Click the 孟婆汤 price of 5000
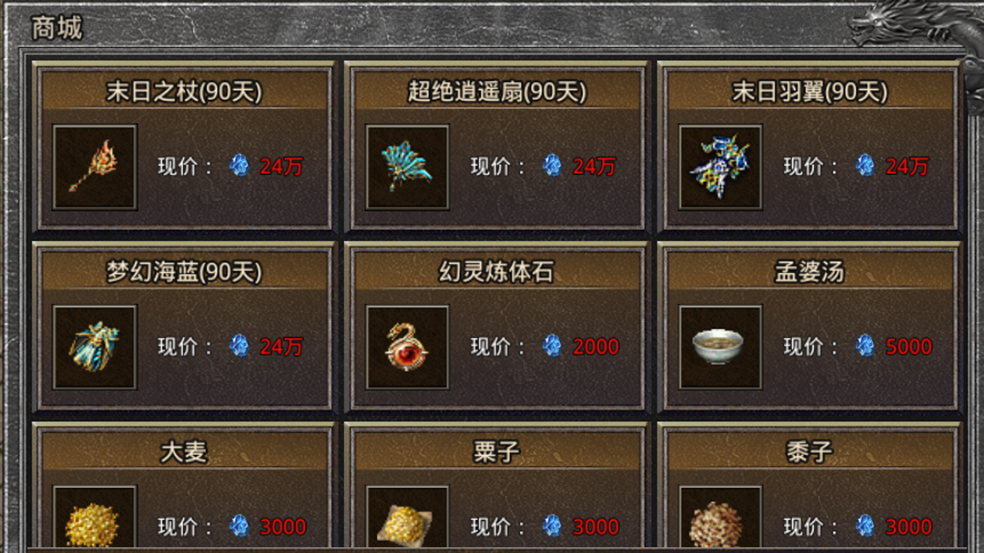Screen dimensions: 984x553 (x=909, y=346)
